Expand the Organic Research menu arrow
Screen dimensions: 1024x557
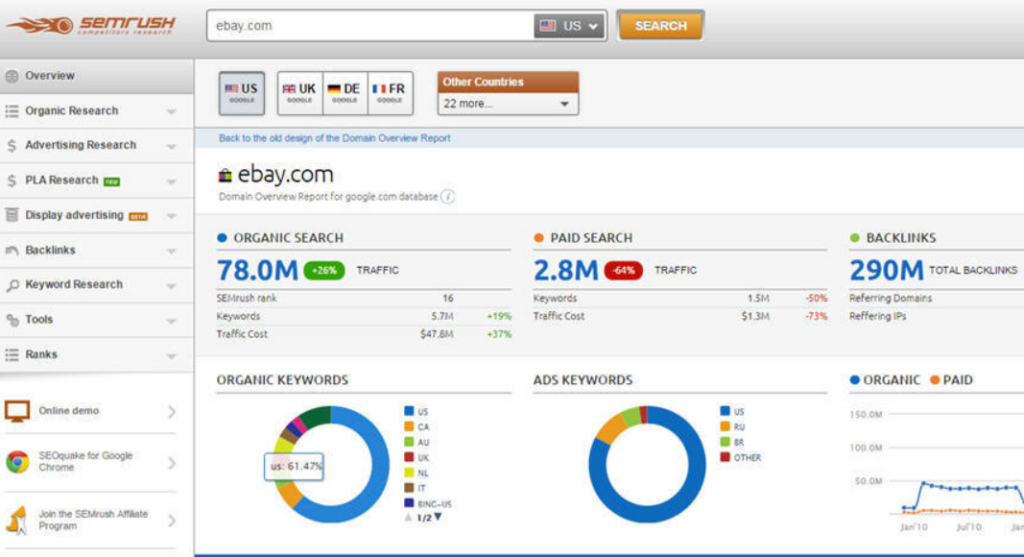coord(171,112)
